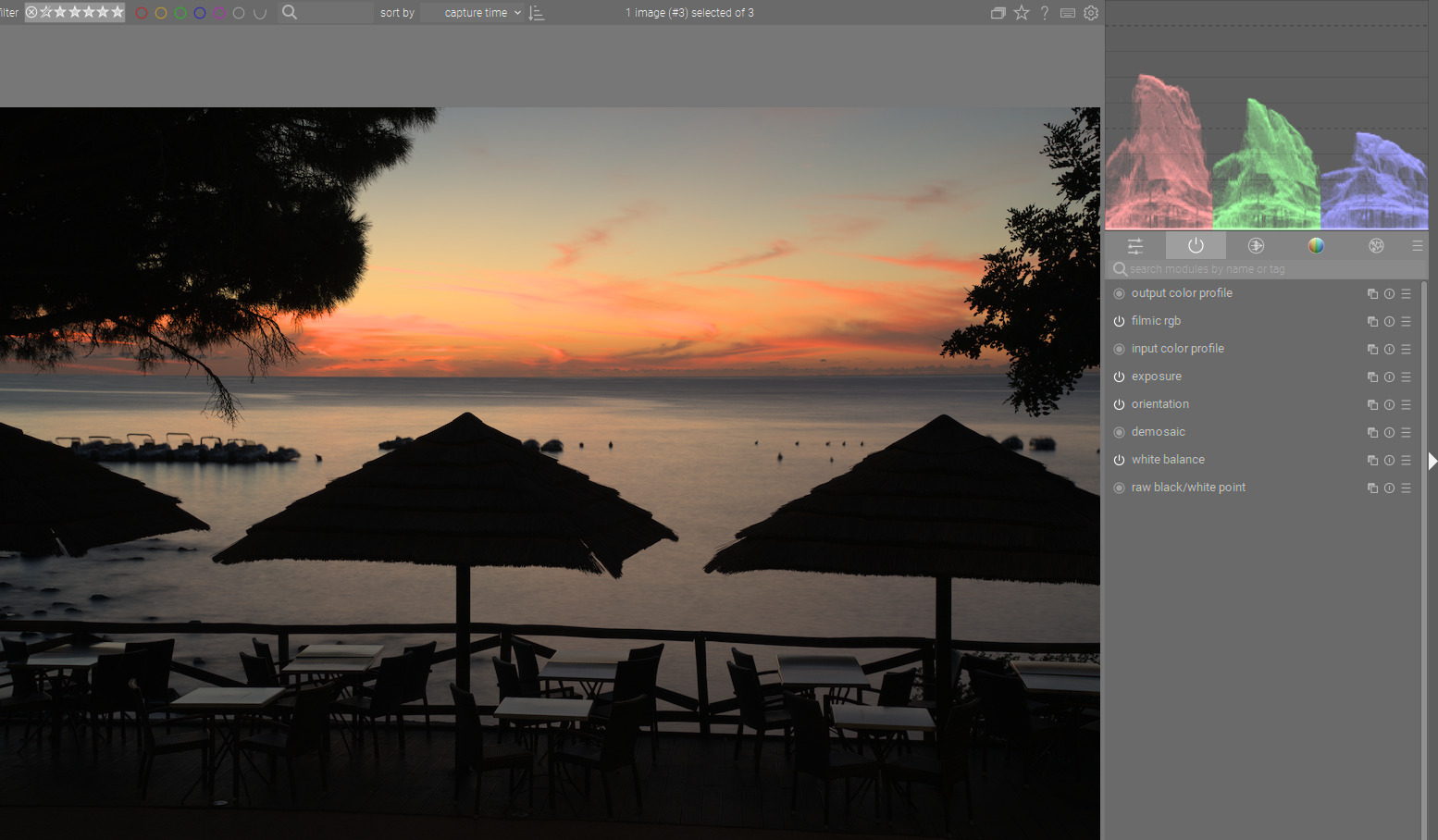This screenshot has height=840, width=1438.
Task: Toggle the star overlays icon in top bar
Action: coord(1022,13)
